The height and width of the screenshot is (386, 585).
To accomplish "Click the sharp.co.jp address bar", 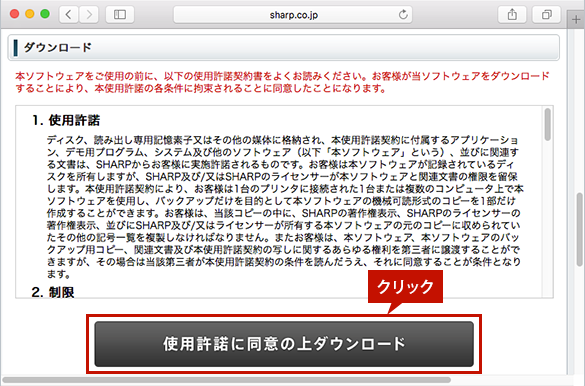I will (x=293, y=15).
